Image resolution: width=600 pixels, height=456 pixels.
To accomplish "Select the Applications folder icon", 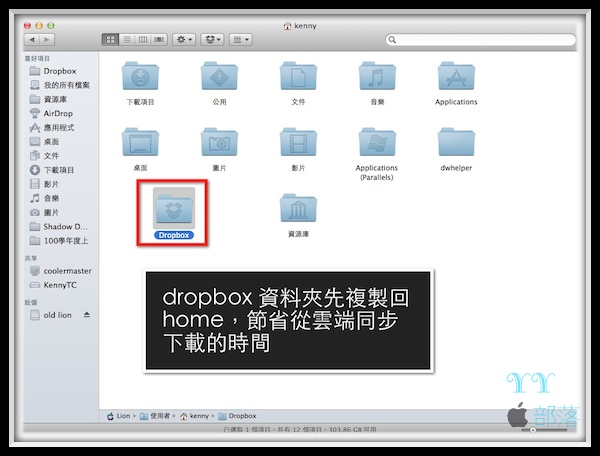I will click(x=456, y=76).
